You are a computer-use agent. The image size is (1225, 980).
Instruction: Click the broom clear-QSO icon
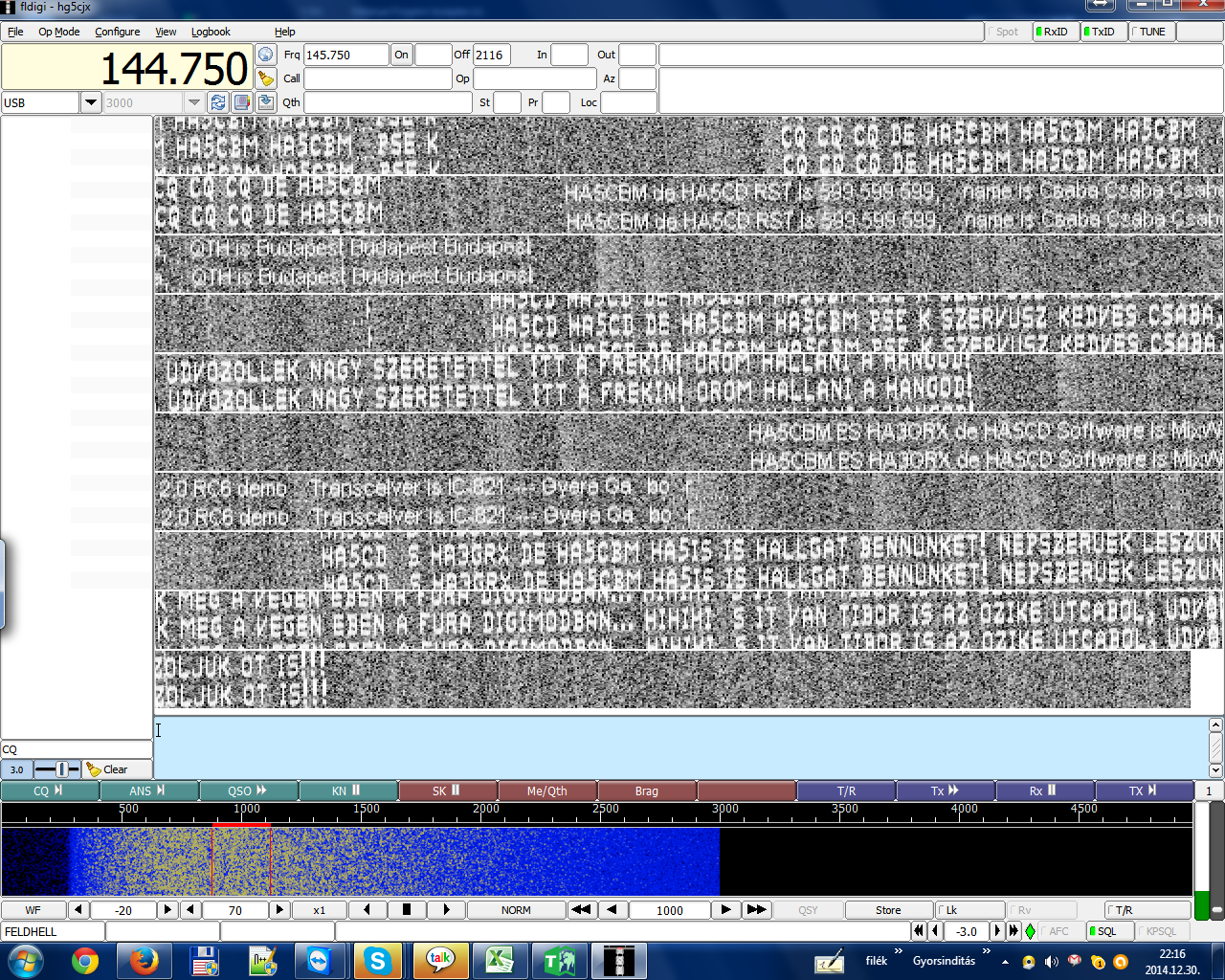click(266, 78)
